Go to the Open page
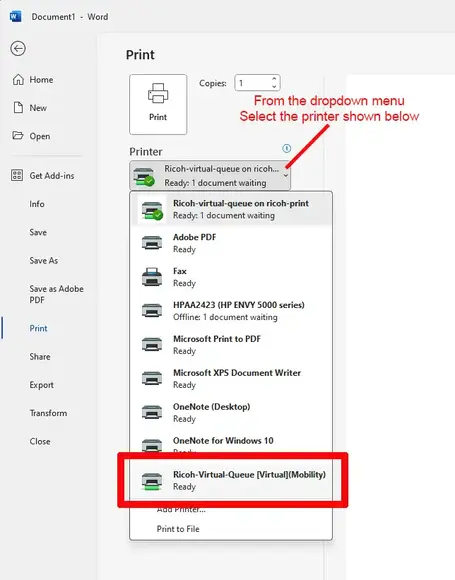 [40, 136]
